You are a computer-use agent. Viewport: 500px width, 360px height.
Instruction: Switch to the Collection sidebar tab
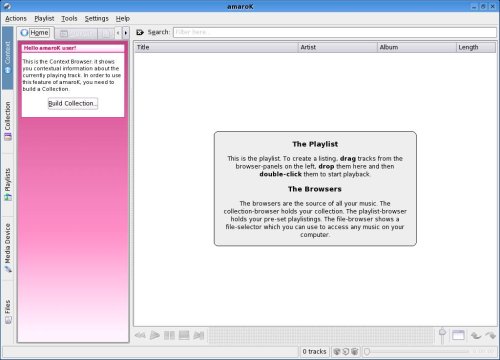(x=8, y=121)
